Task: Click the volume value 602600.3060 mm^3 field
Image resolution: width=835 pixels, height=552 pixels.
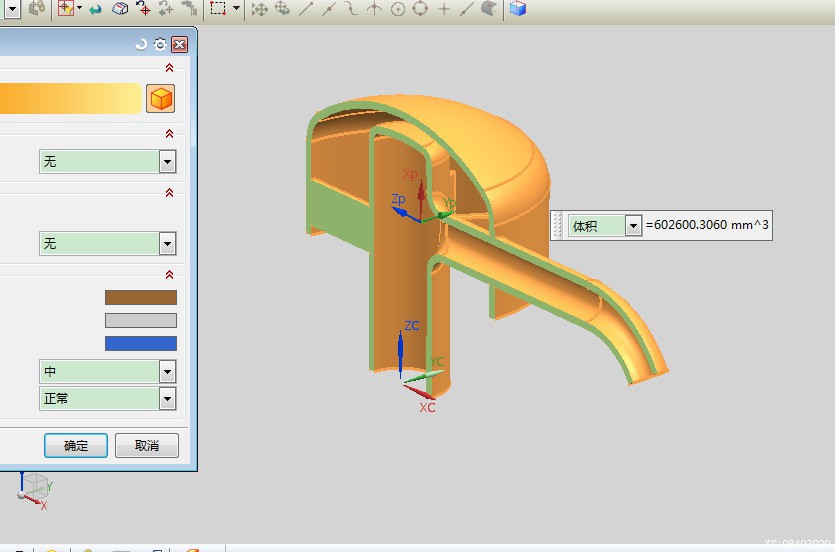Action: click(707, 226)
